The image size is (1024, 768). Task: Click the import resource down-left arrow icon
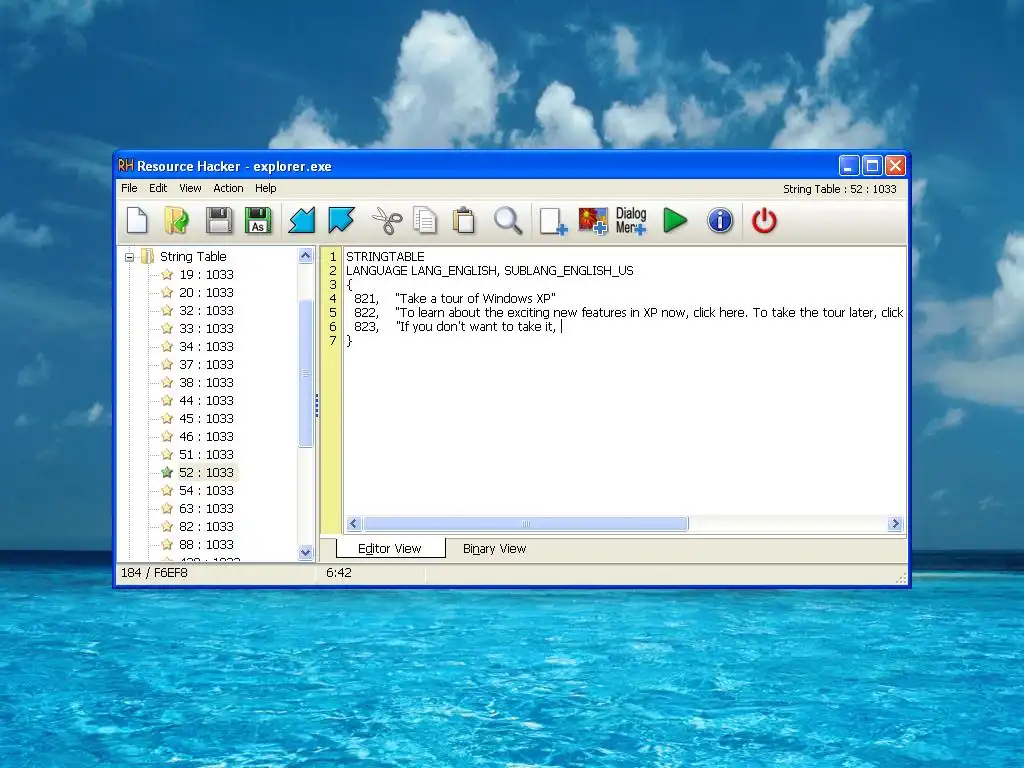(302, 220)
